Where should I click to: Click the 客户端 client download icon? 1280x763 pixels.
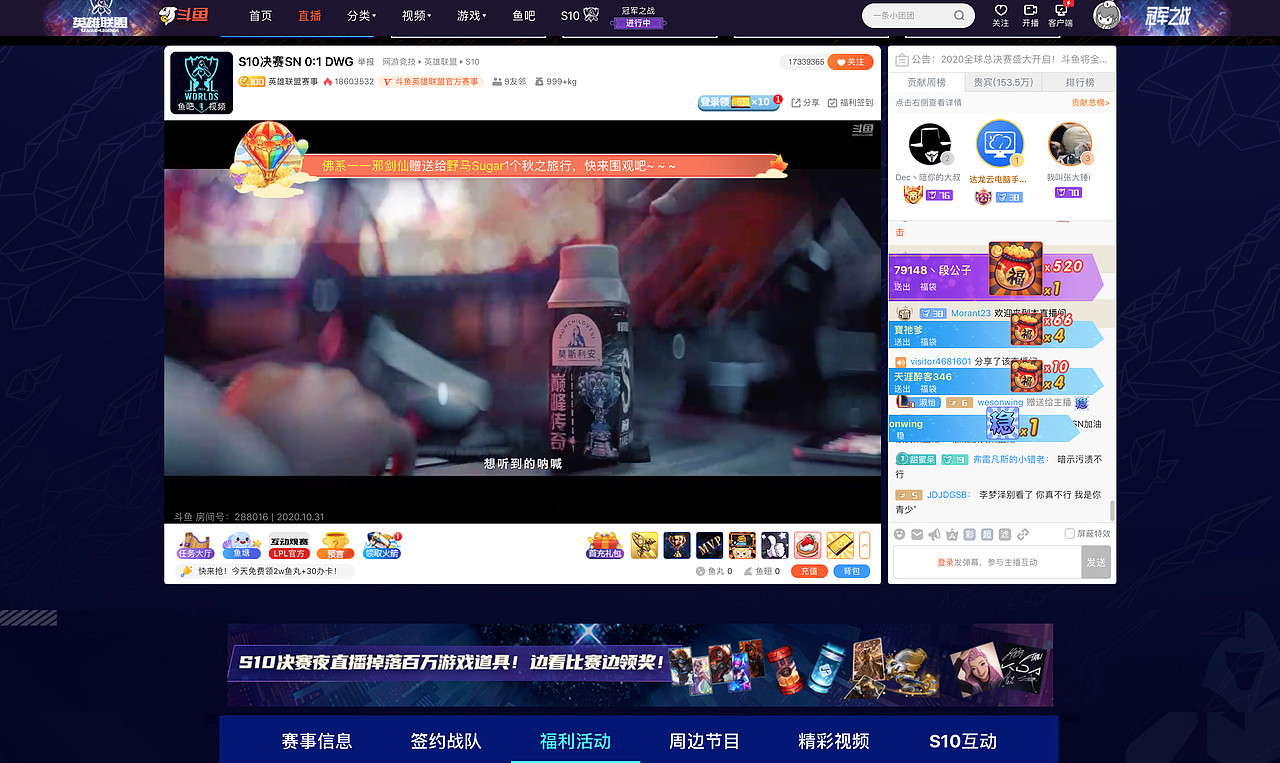point(1061,15)
